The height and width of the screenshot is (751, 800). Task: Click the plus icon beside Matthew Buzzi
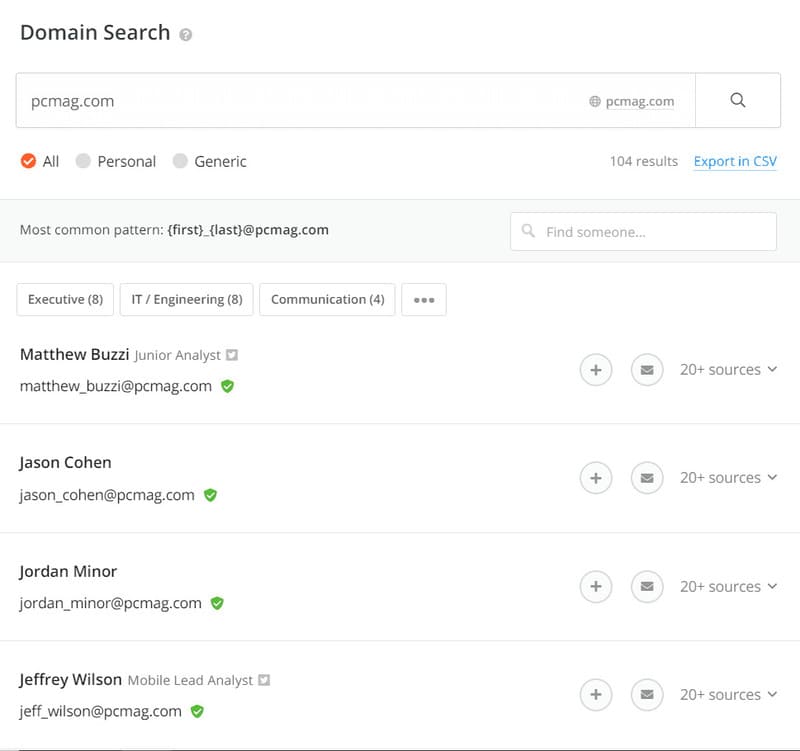pos(596,369)
